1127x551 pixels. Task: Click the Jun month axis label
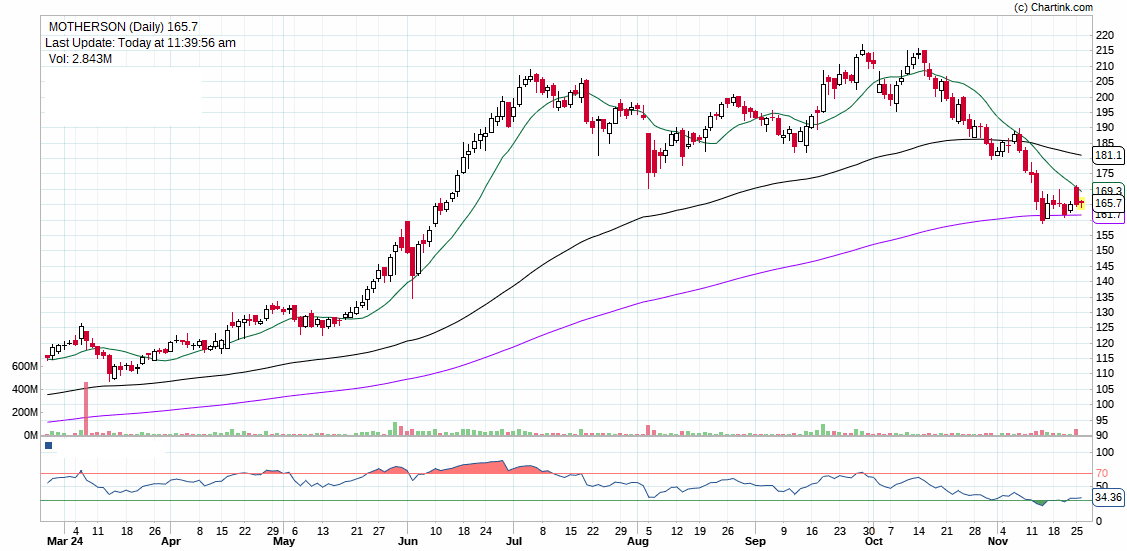point(408,542)
